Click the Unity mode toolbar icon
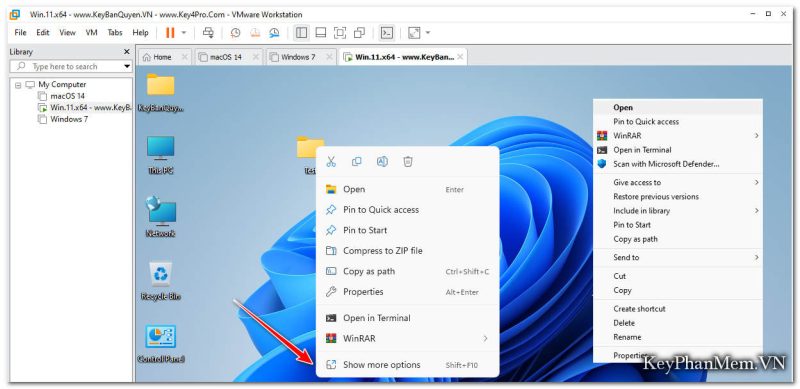 tap(359, 33)
